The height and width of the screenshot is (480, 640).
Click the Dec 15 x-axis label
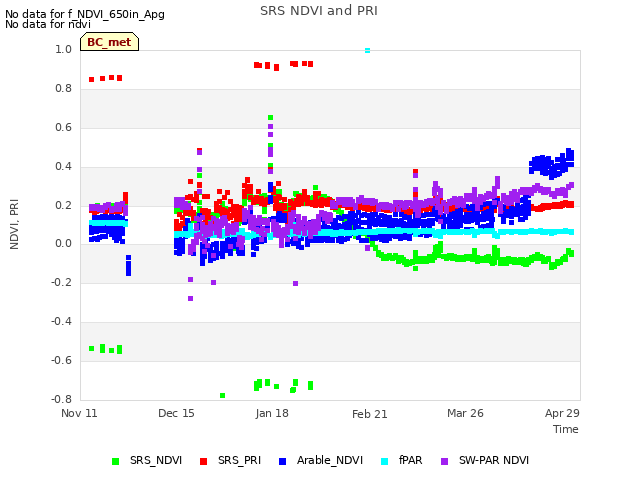coord(176,413)
